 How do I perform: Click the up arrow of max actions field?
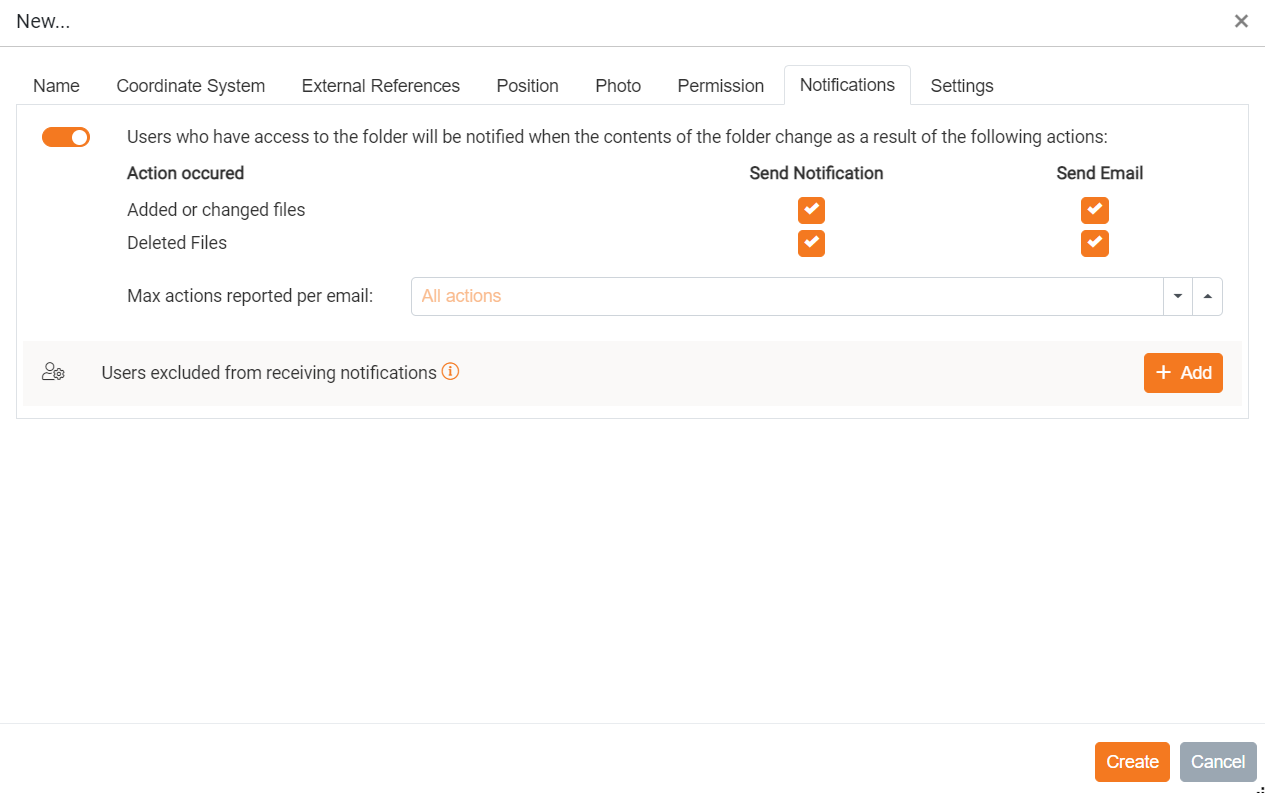tap(1207, 296)
